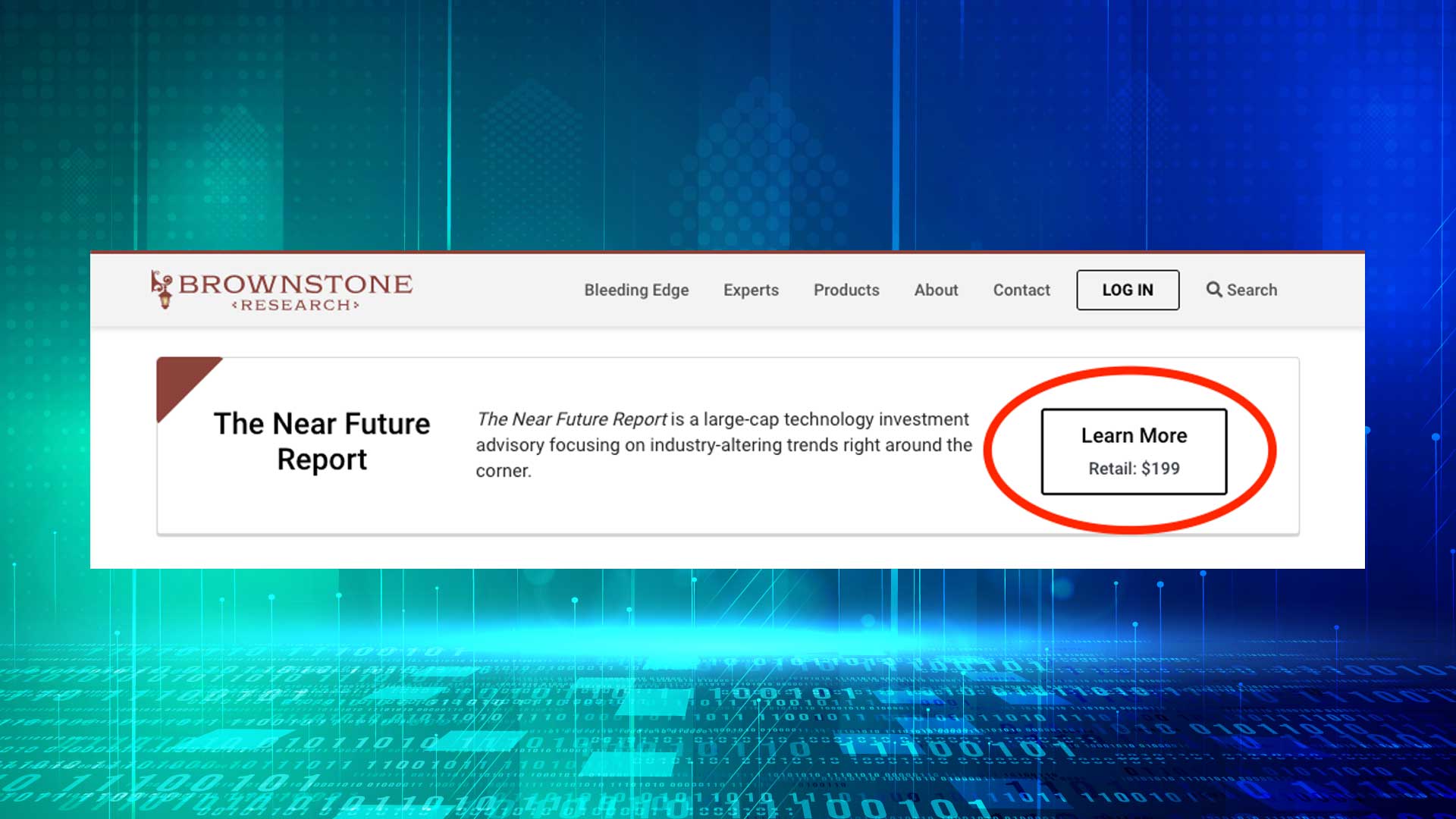Click the Search label in the navbar
Screen dimensions: 1456x819
1252,290
